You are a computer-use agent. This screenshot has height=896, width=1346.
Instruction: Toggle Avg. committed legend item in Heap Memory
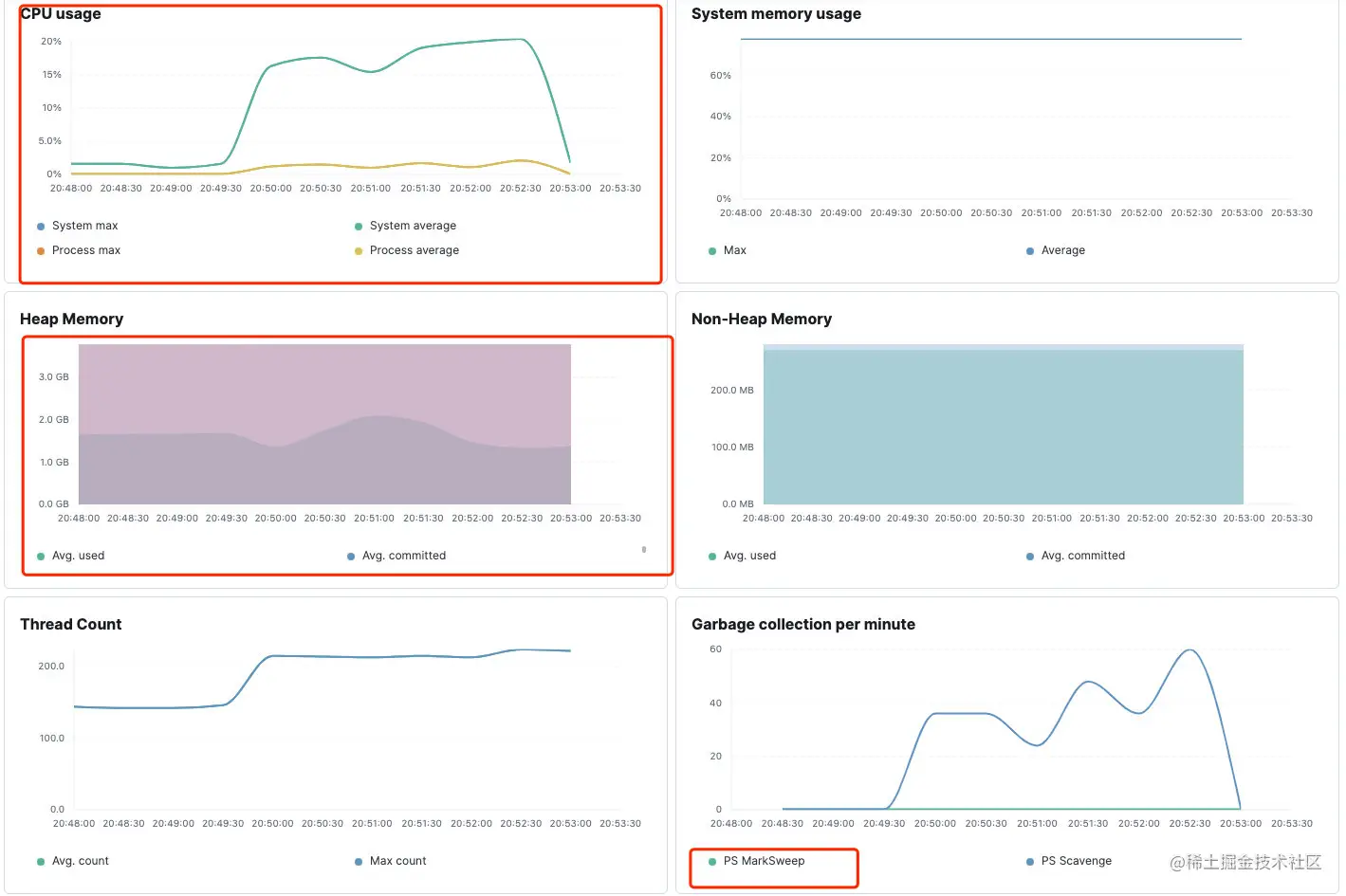pos(396,556)
